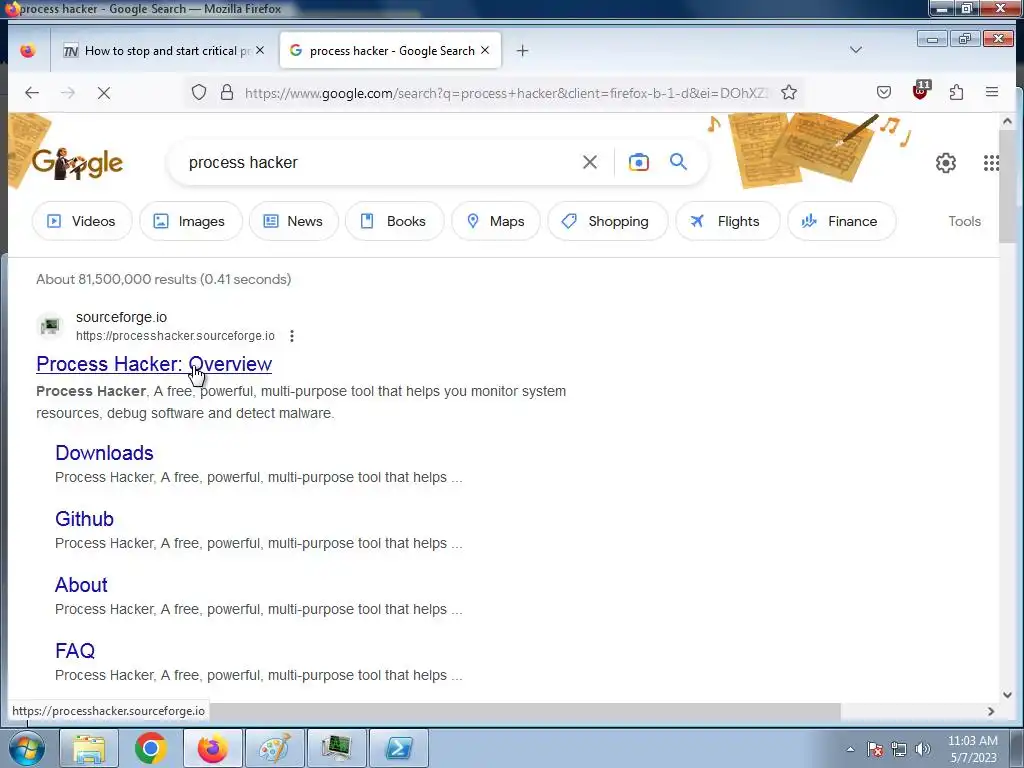1024x768 pixels.
Task: Open the FAQ sitelink
Action: click(x=75, y=651)
